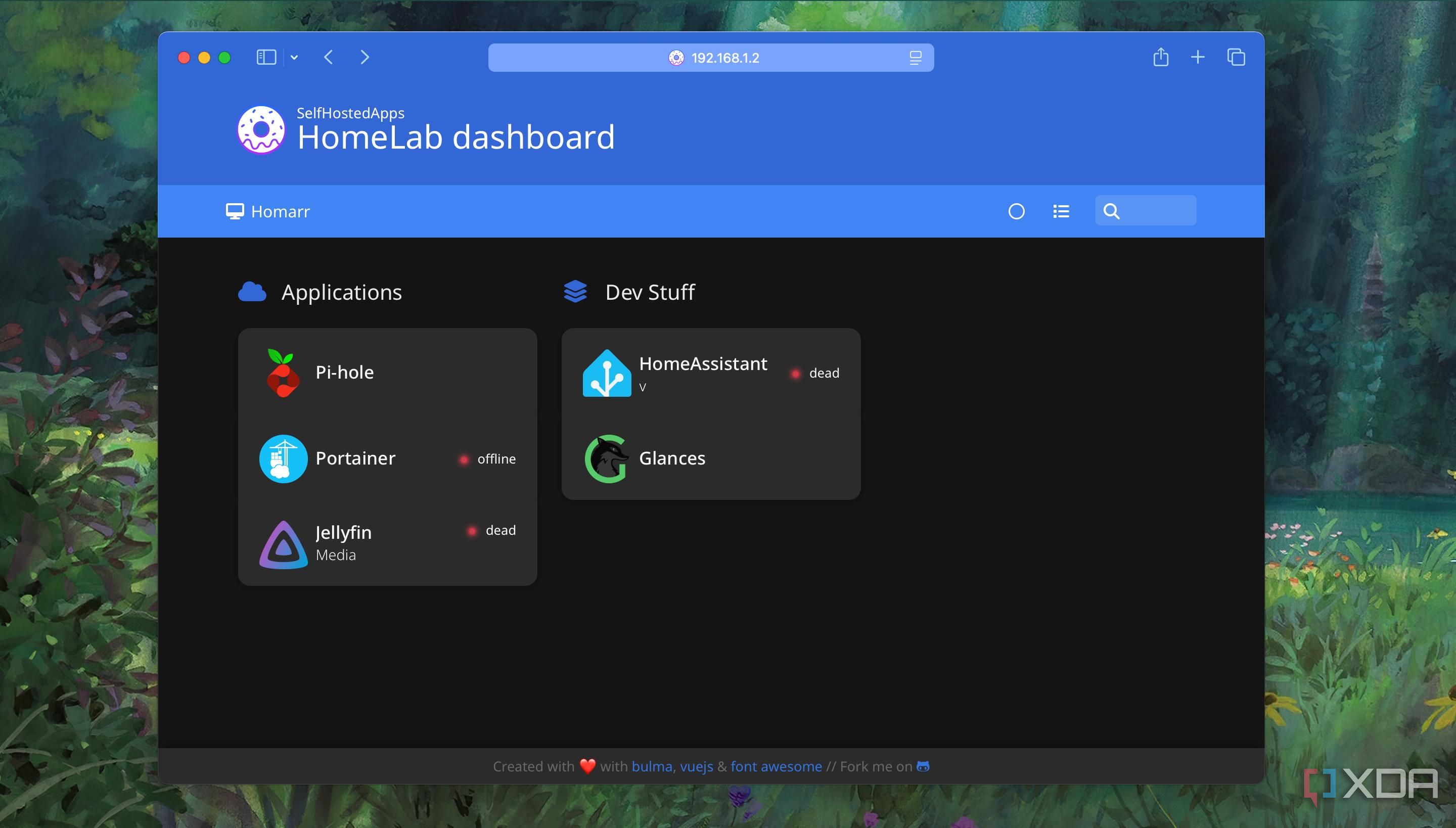Click the Glances wolf logo

pyautogui.click(x=606, y=459)
